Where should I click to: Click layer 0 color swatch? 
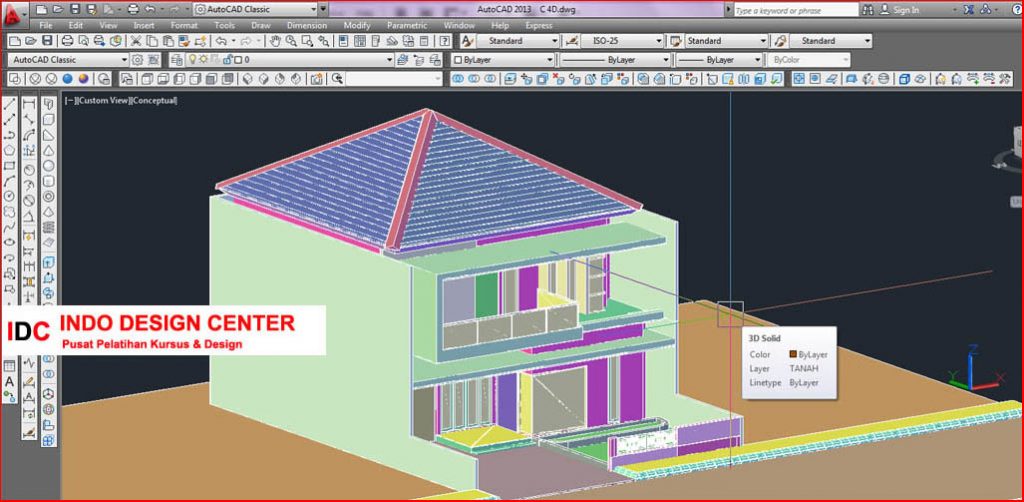[238, 59]
